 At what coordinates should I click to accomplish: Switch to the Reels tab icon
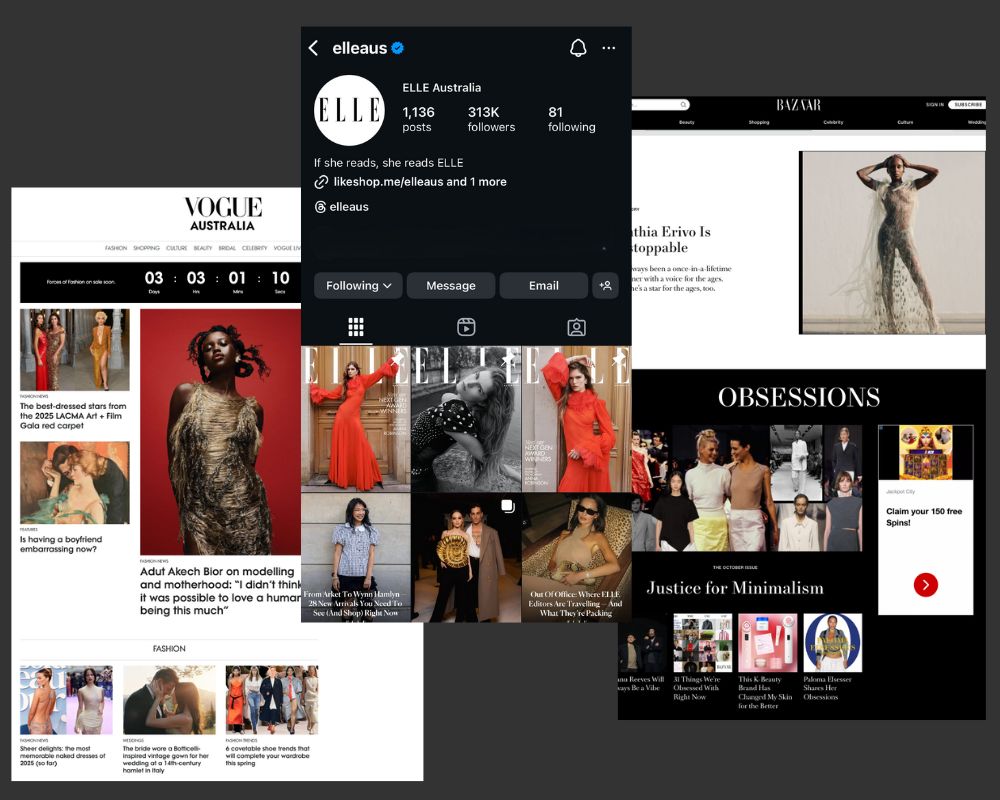466,327
